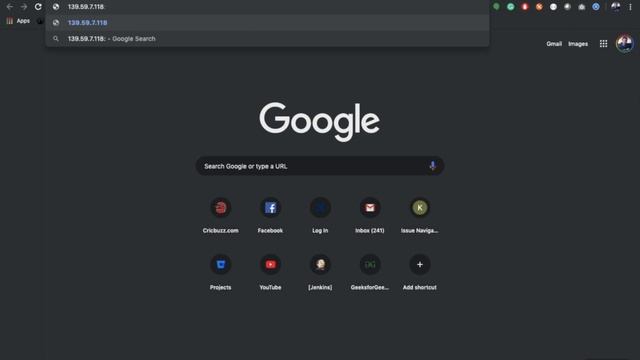Open the white circle extension icon
Image resolution: width=640 pixels, height=360 pixels.
click(553, 7)
